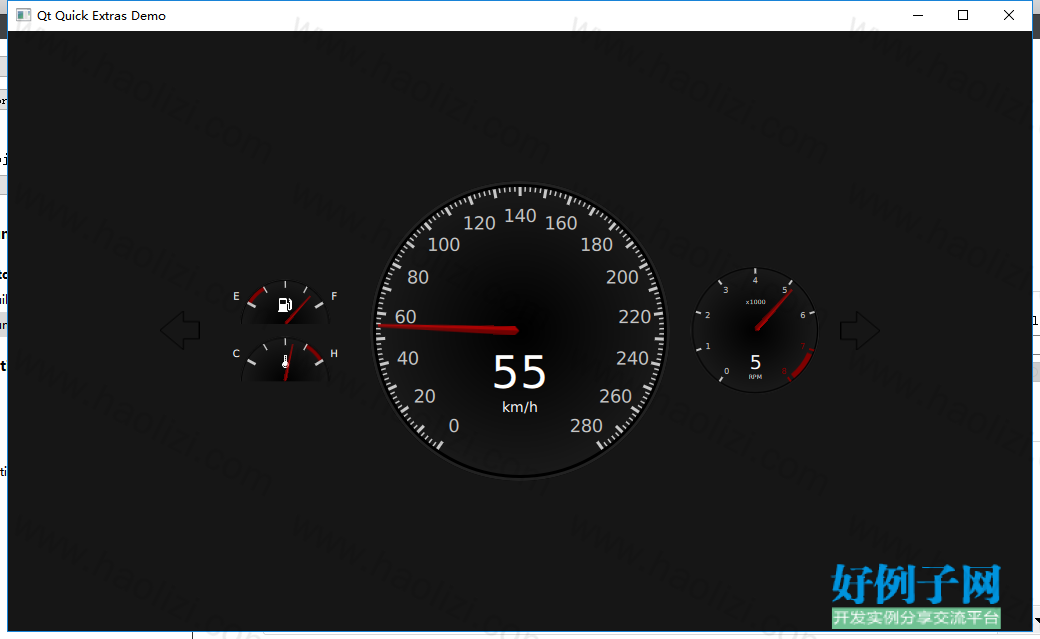Click the 140 mark on speedometer
Viewport: 1040px width, 639px height.
coord(520,216)
